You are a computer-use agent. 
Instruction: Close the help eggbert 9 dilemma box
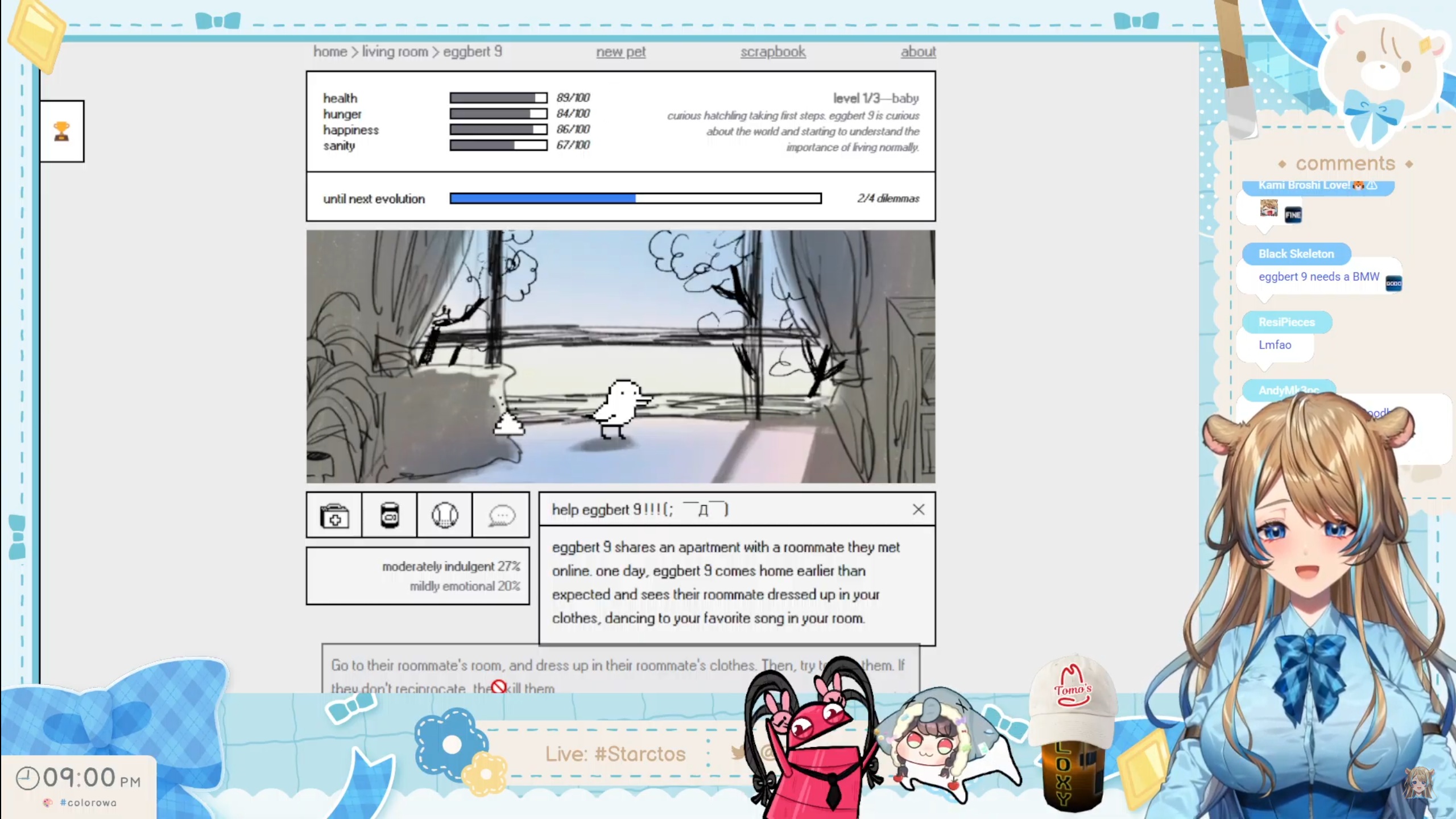[x=918, y=510]
